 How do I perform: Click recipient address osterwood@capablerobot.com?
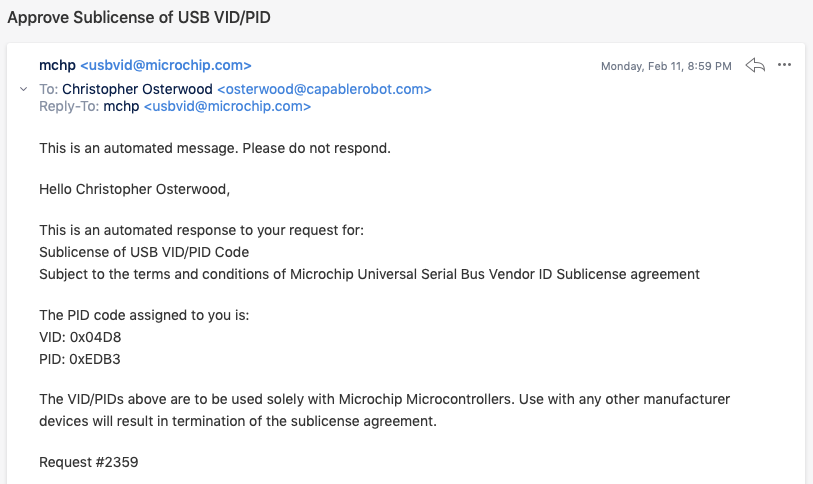tap(325, 89)
